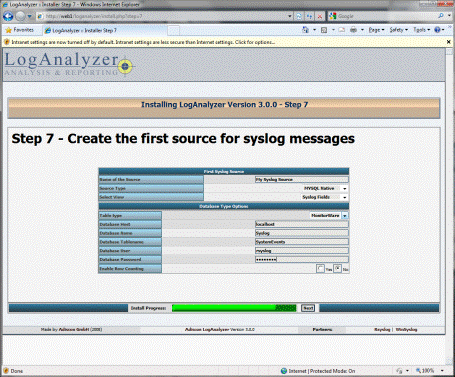Select No for Enable Row Counting
Viewport: 455px width, 377px height.
click(x=337, y=268)
